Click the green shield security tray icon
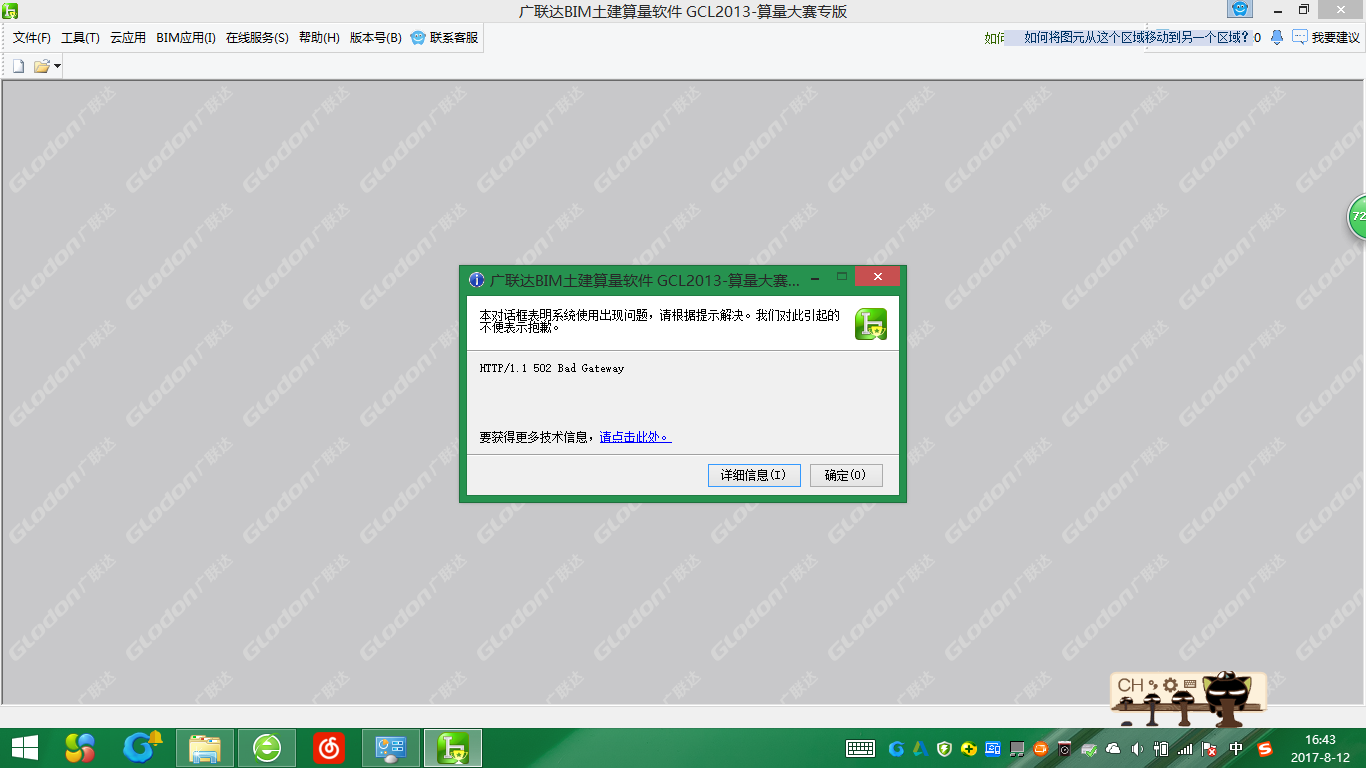 pos(945,748)
